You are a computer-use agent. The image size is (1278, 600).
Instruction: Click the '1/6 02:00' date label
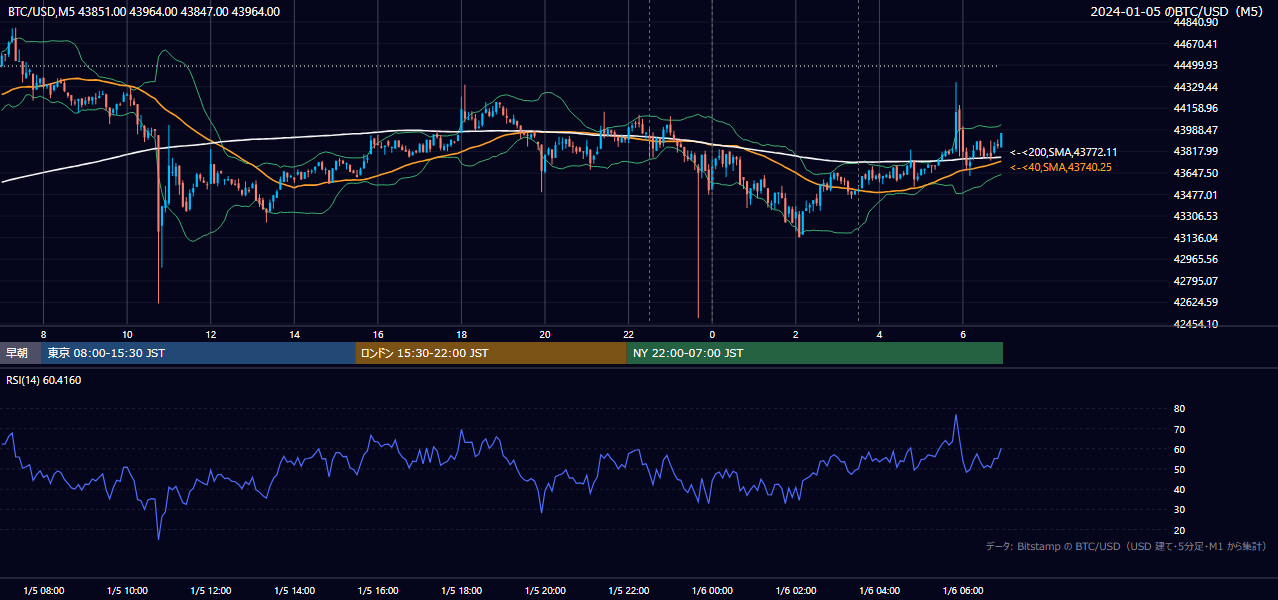(x=796, y=591)
